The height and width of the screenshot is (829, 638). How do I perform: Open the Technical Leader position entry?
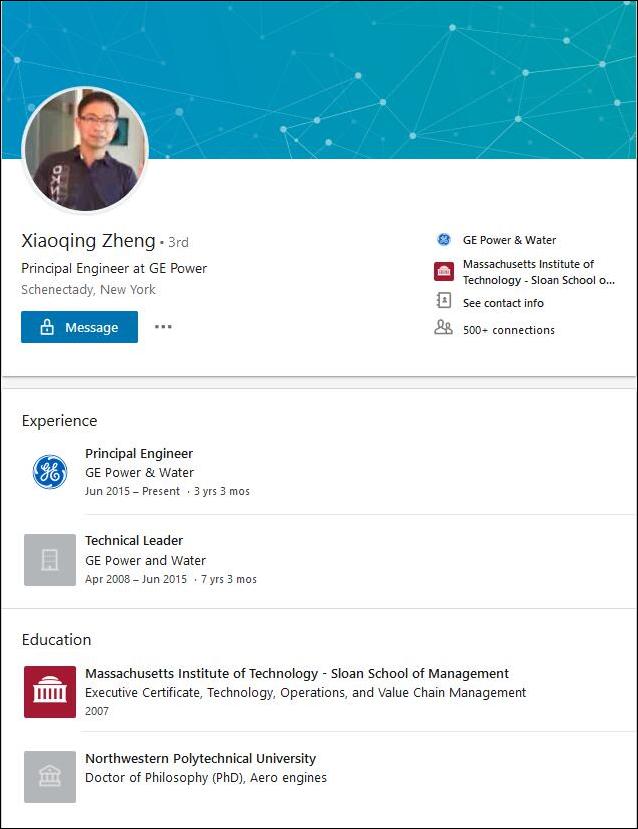tap(134, 541)
